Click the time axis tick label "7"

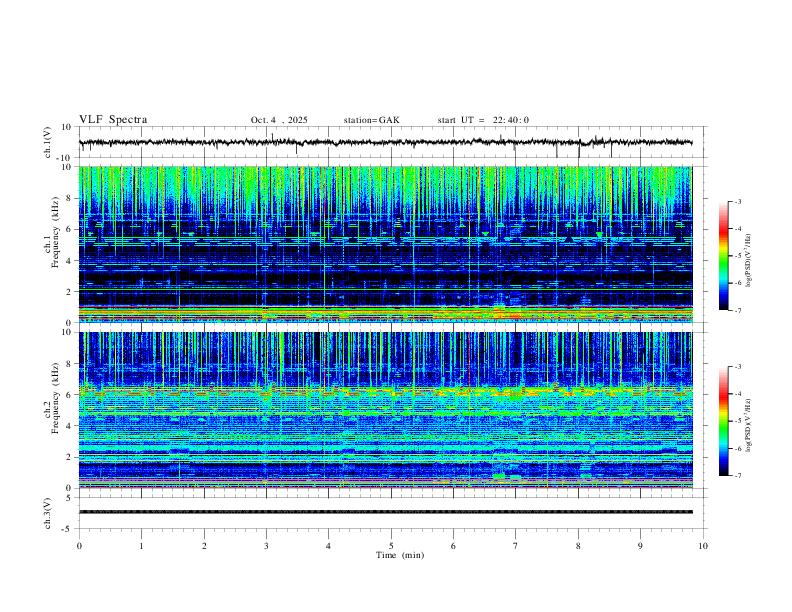point(516,546)
